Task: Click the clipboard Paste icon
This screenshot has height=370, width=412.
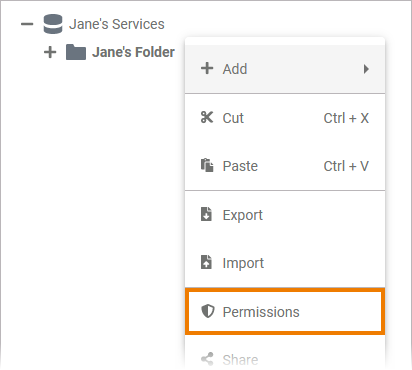Action: coord(207,165)
